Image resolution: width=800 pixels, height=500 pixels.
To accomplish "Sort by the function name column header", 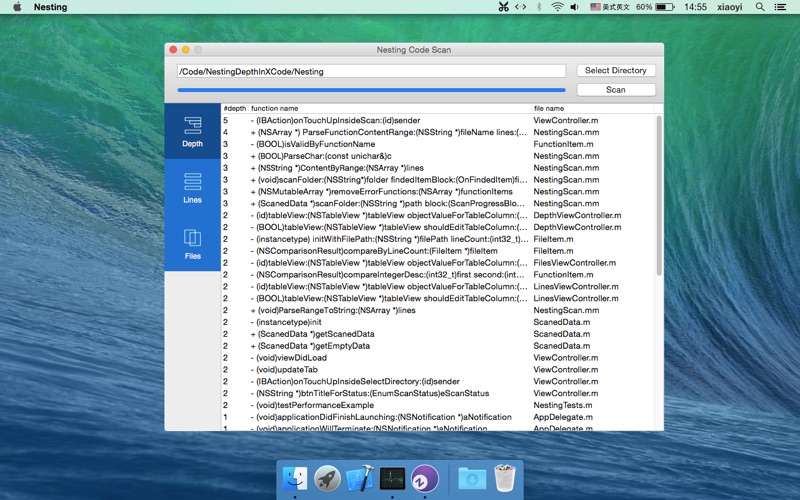I will (390, 108).
